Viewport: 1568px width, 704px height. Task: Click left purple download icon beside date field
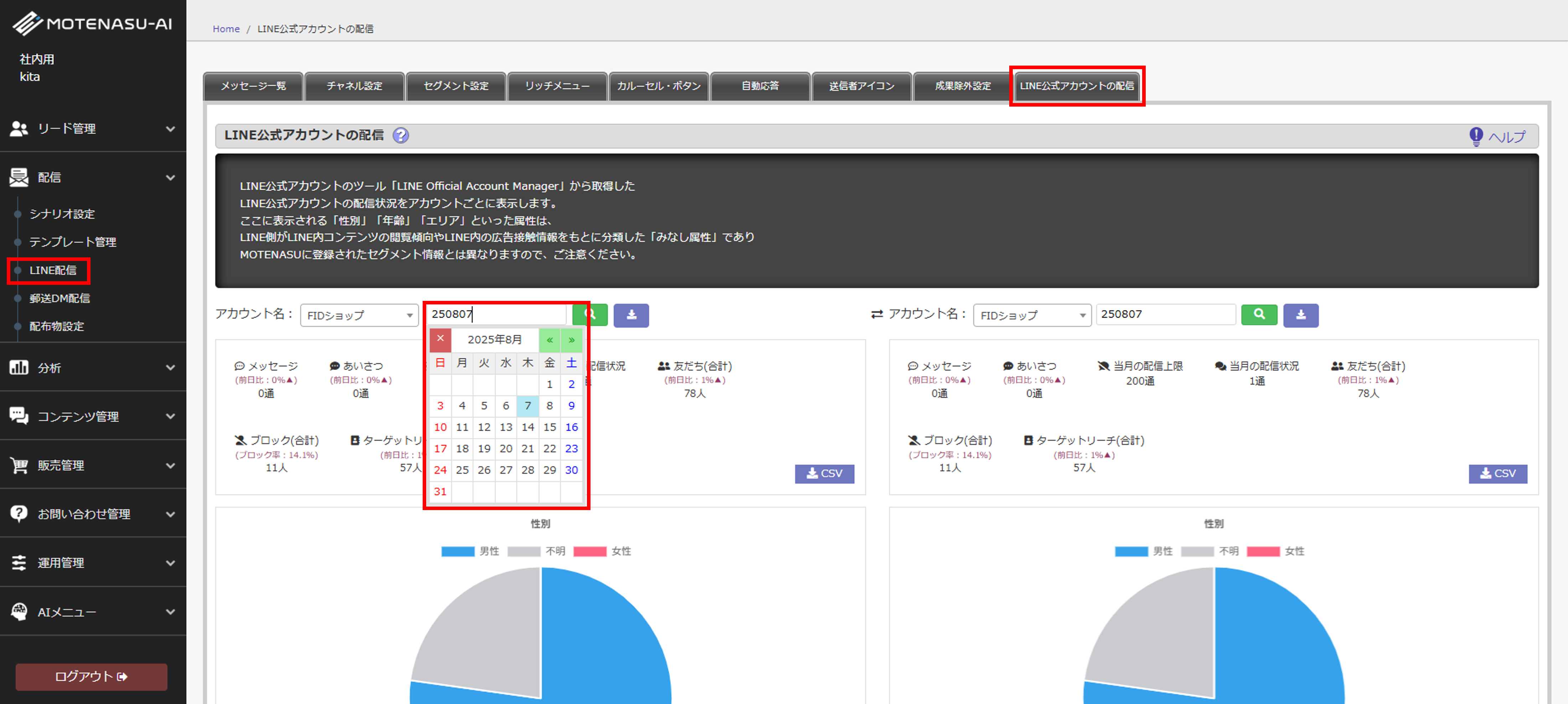[631, 315]
